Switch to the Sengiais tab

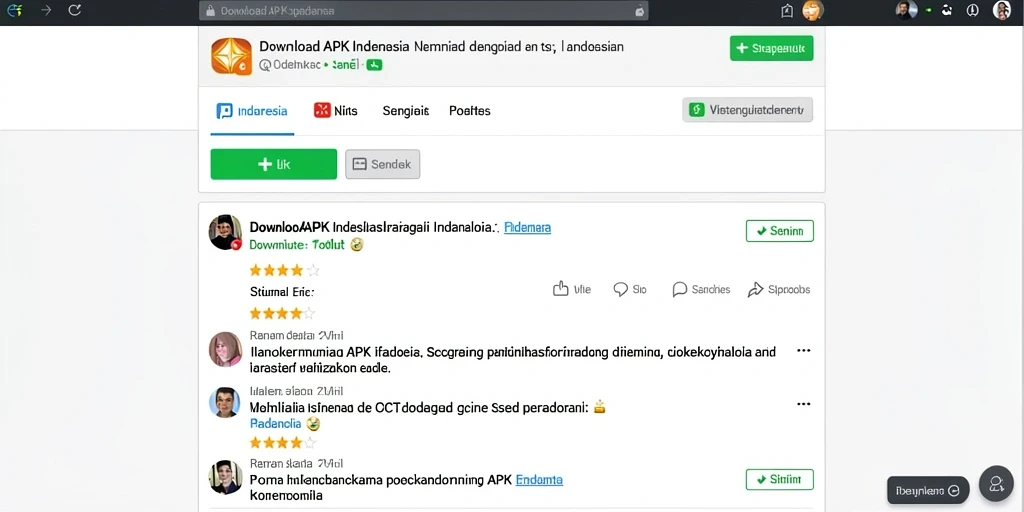coord(406,110)
